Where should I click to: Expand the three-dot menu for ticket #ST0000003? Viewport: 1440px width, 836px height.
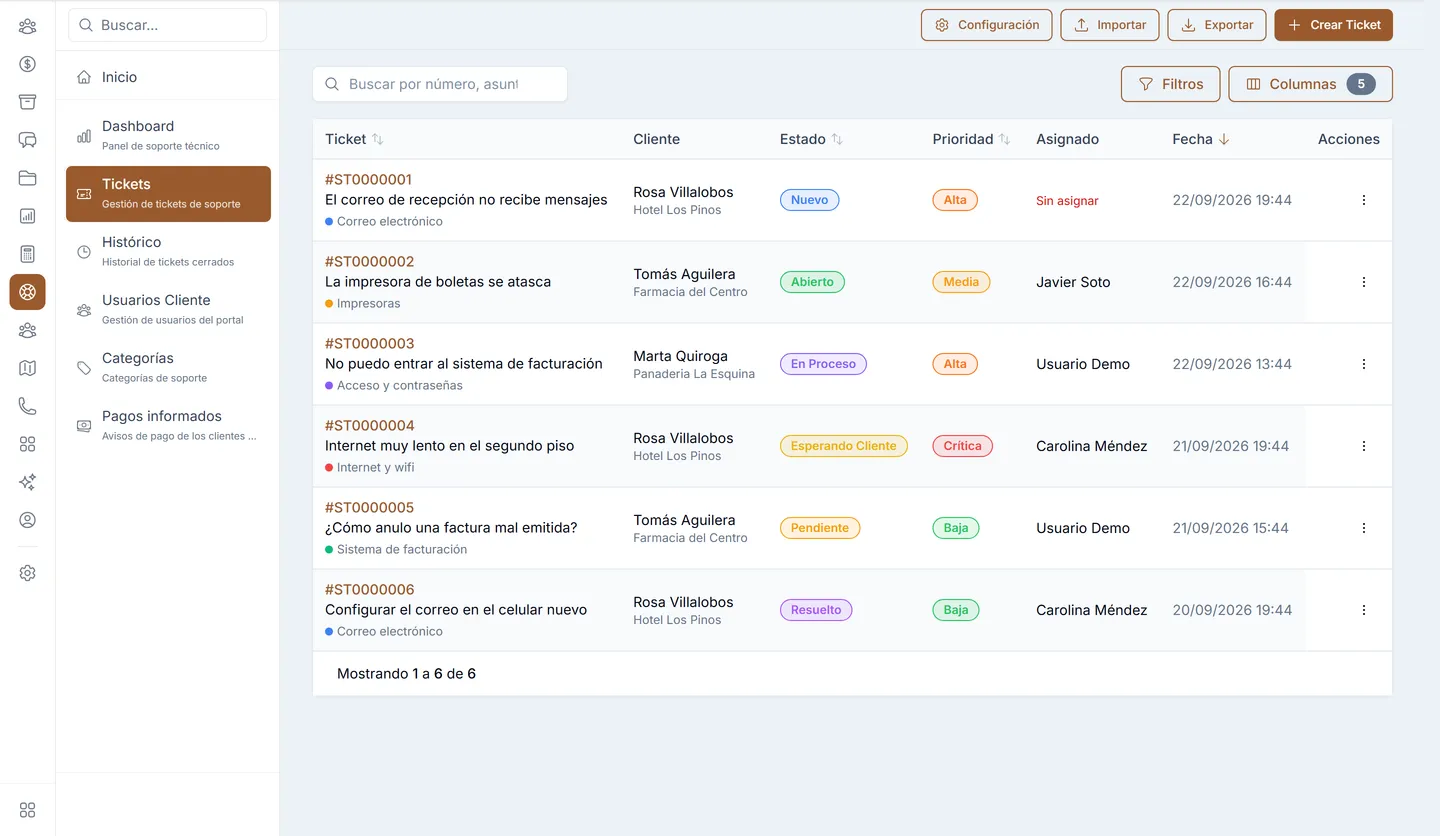click(1364, 364)
